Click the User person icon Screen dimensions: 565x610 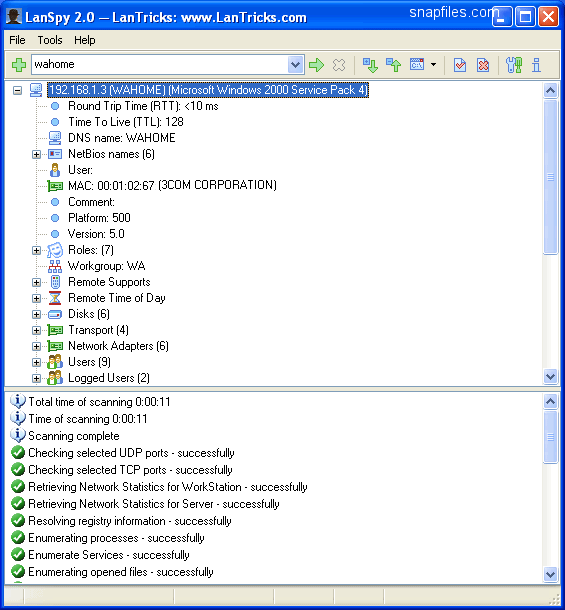click(55, 170)
